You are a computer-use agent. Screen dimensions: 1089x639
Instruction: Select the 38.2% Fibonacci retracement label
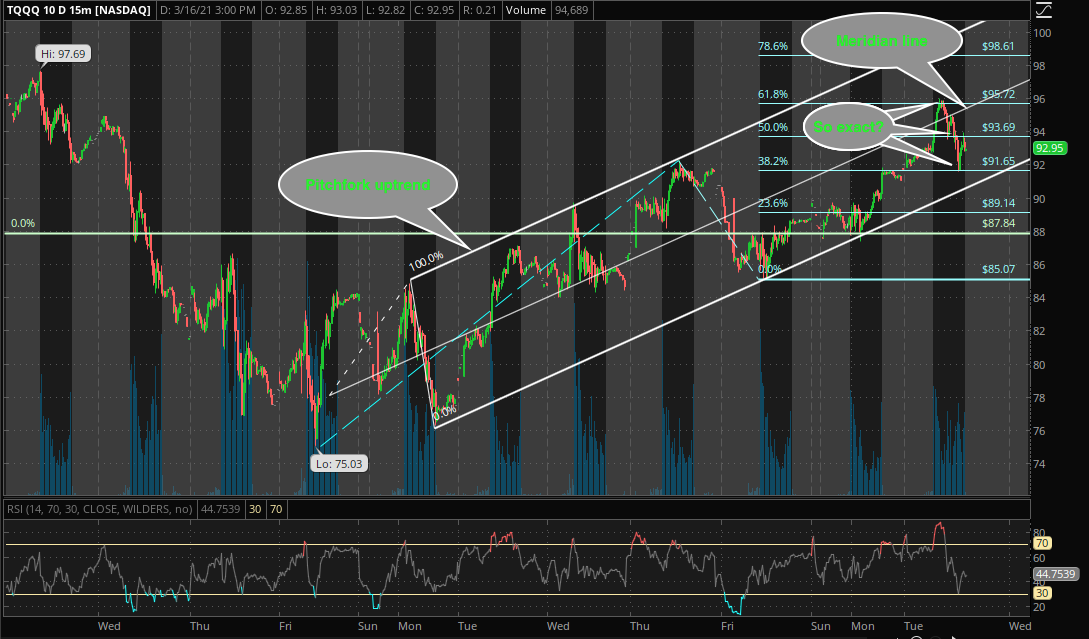(773, 160)
